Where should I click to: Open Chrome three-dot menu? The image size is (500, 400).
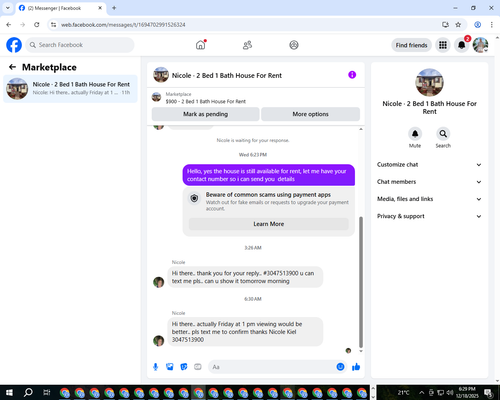[492, 25]
